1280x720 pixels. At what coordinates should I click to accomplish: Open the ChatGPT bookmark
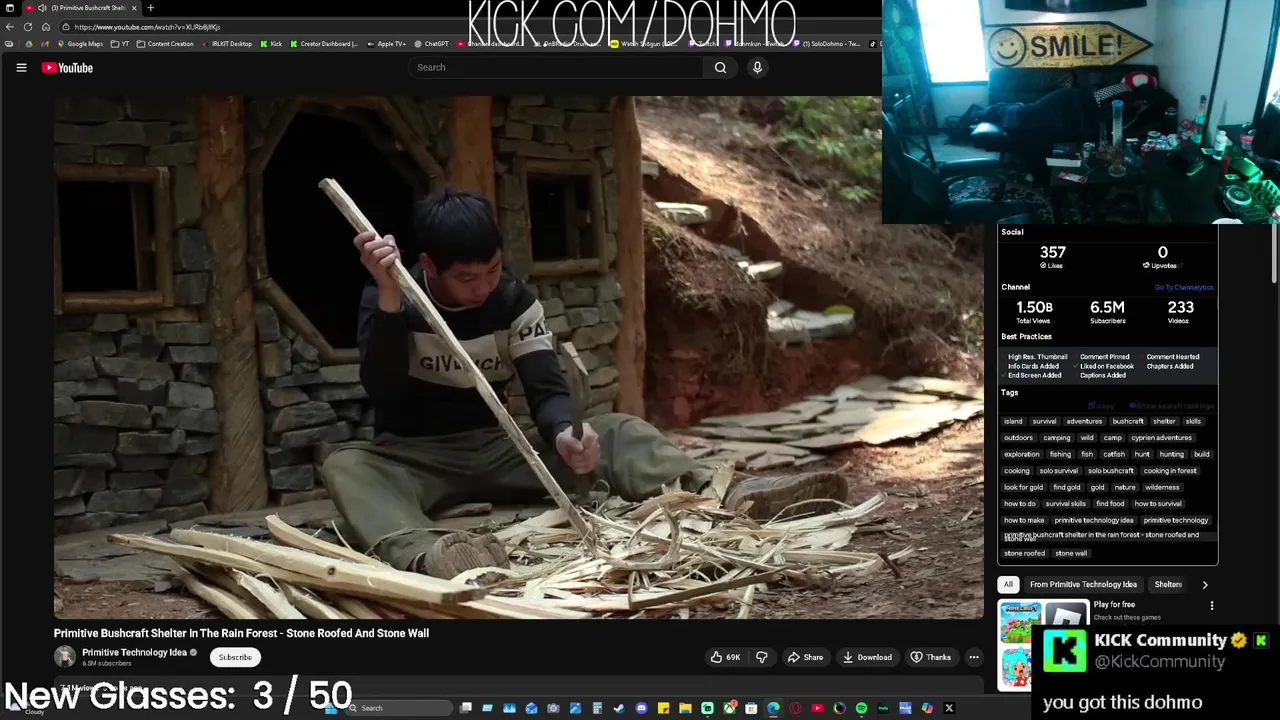pyautogui.click(x=431, y=44)
